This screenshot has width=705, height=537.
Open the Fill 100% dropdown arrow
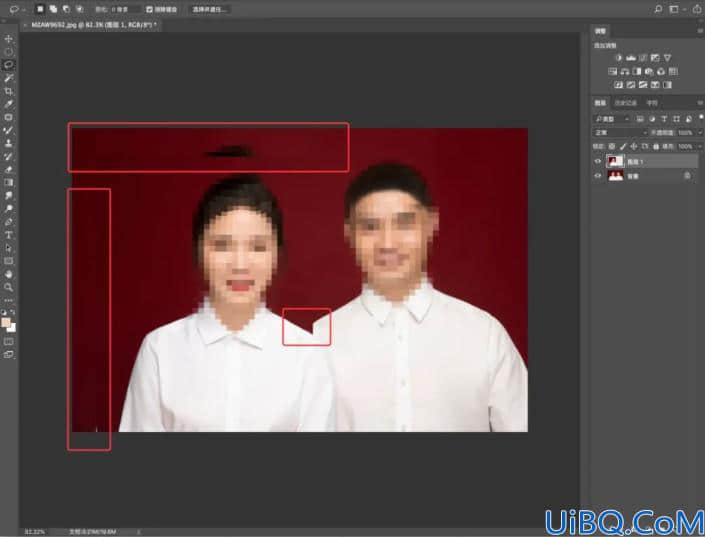[x=700, y=147]
